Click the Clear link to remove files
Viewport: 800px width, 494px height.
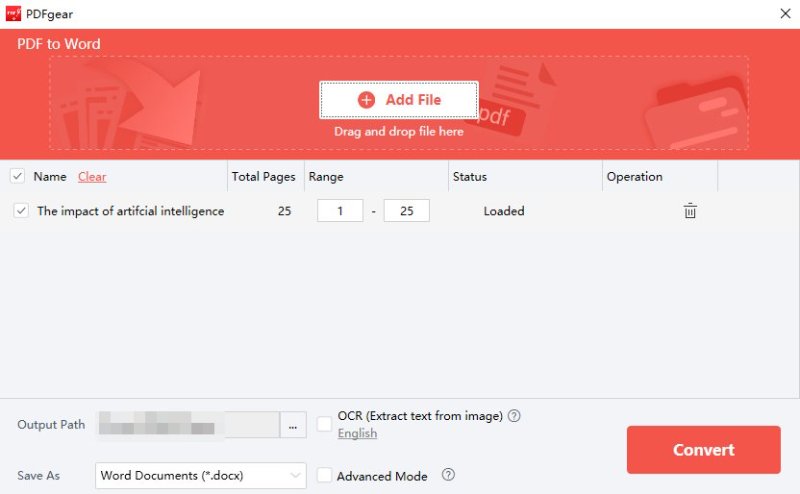(92, 177)
